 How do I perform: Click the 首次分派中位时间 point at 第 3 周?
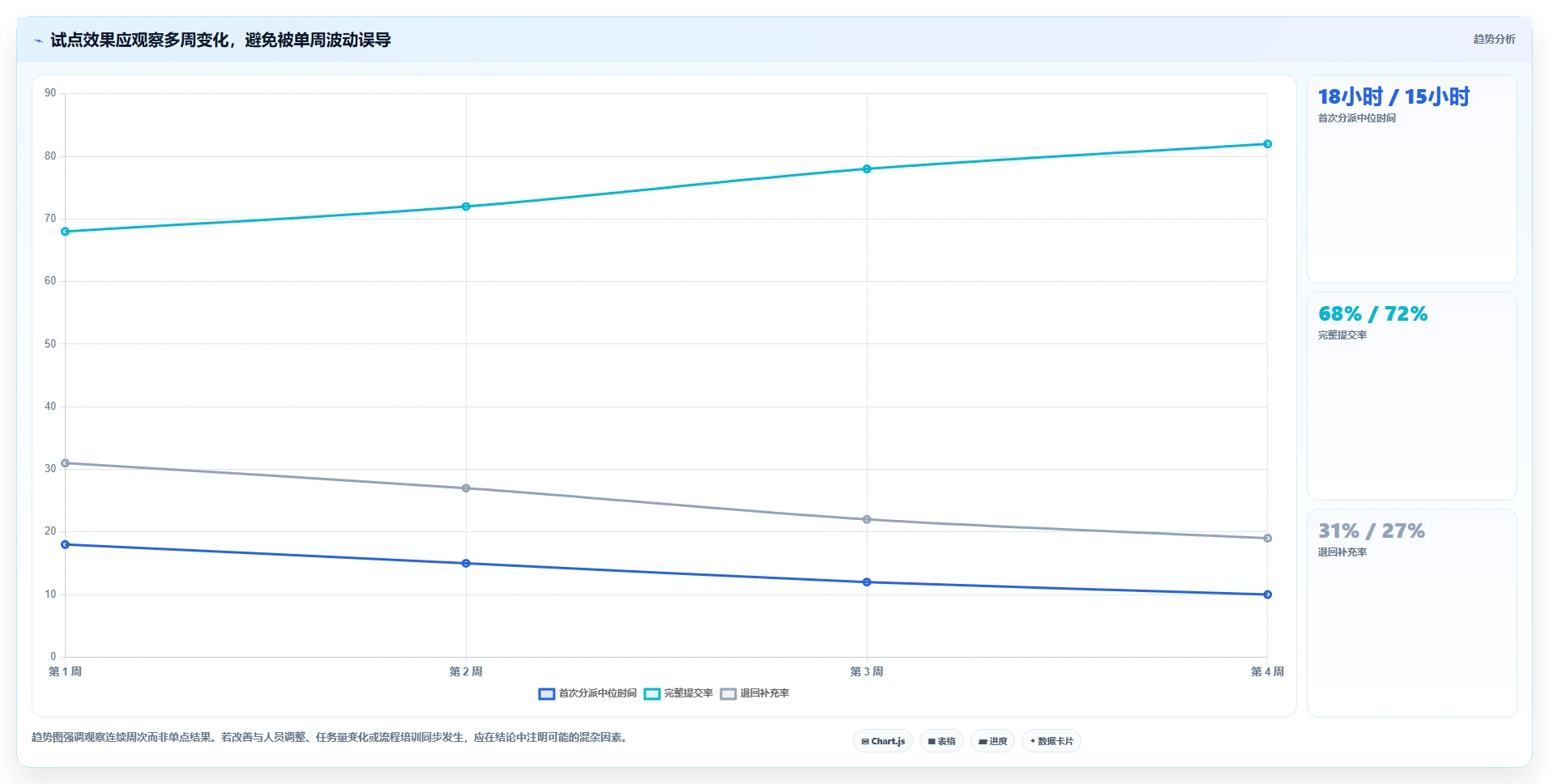[x=867, y=582]
